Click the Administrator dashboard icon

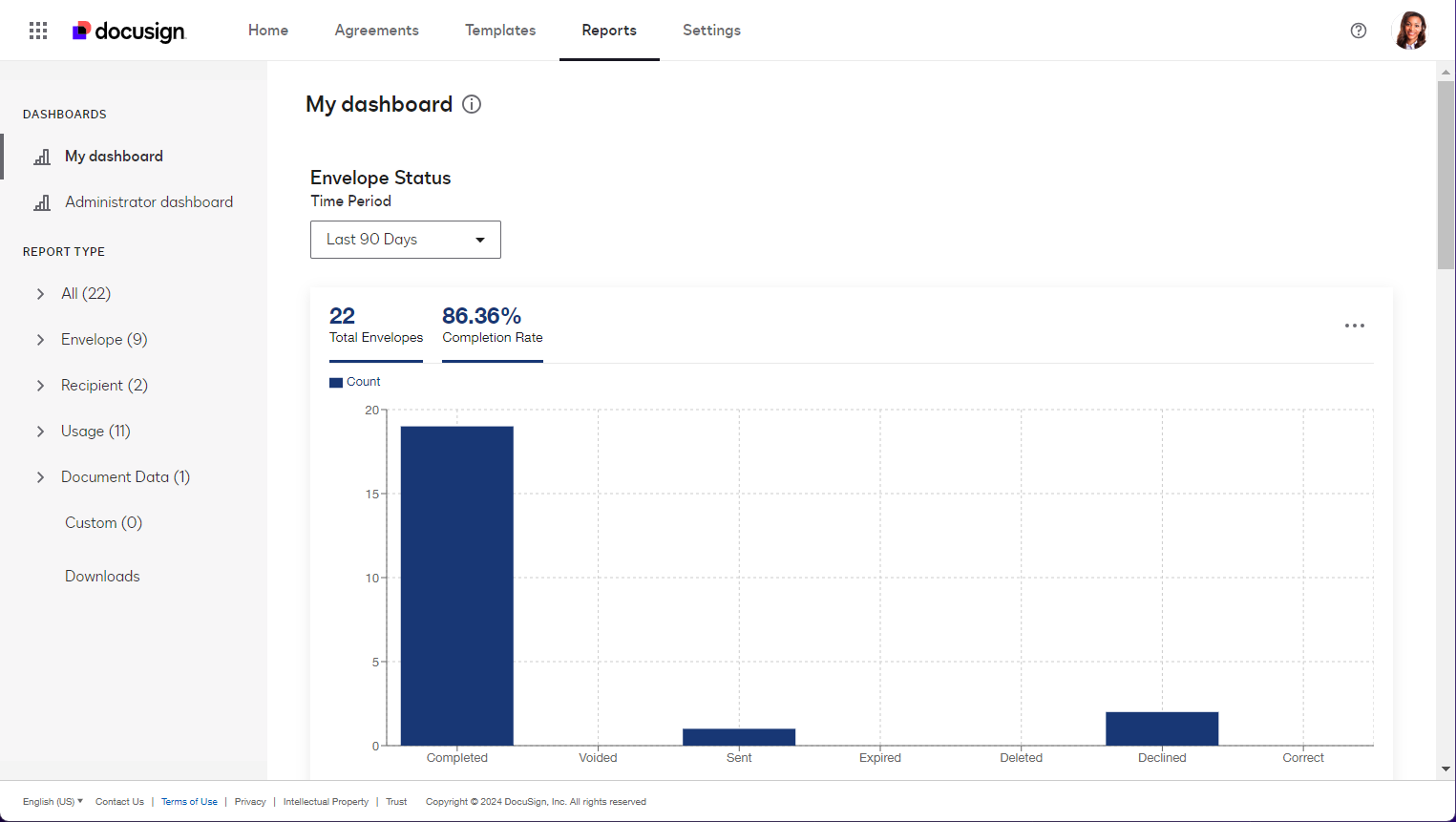click(42, 201)
